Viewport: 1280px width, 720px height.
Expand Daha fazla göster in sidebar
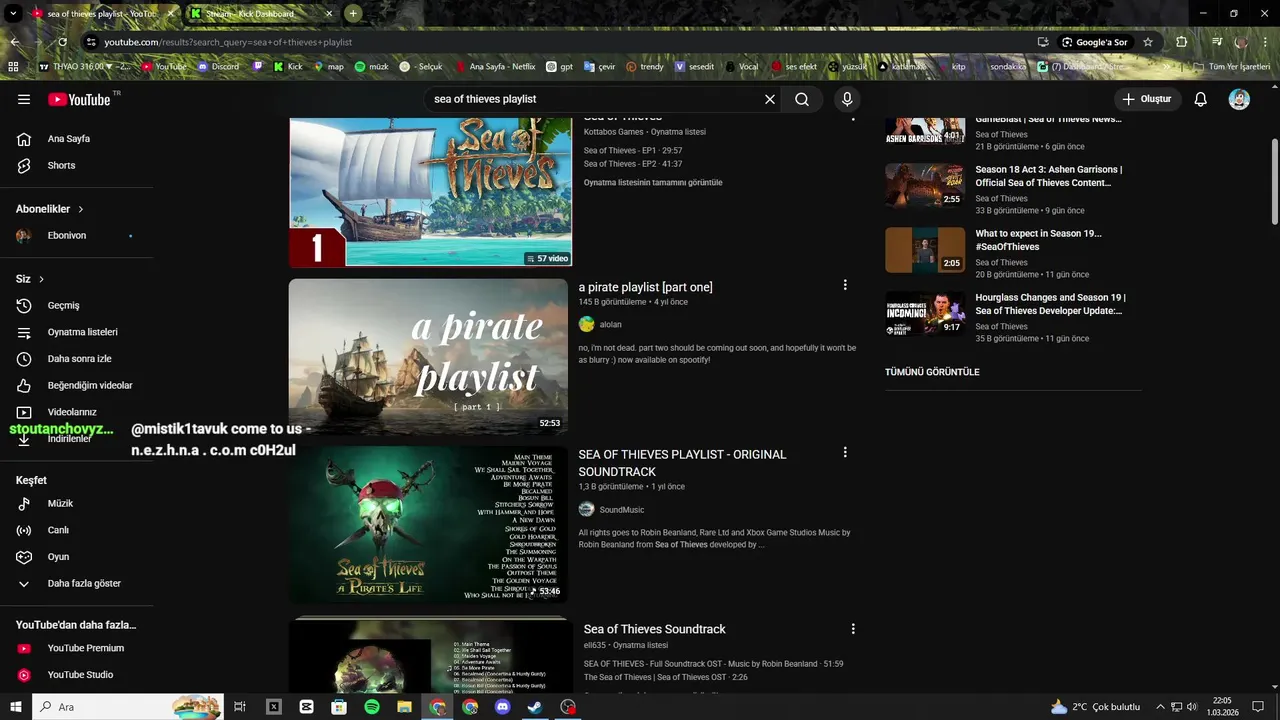[x=76, y=583]
